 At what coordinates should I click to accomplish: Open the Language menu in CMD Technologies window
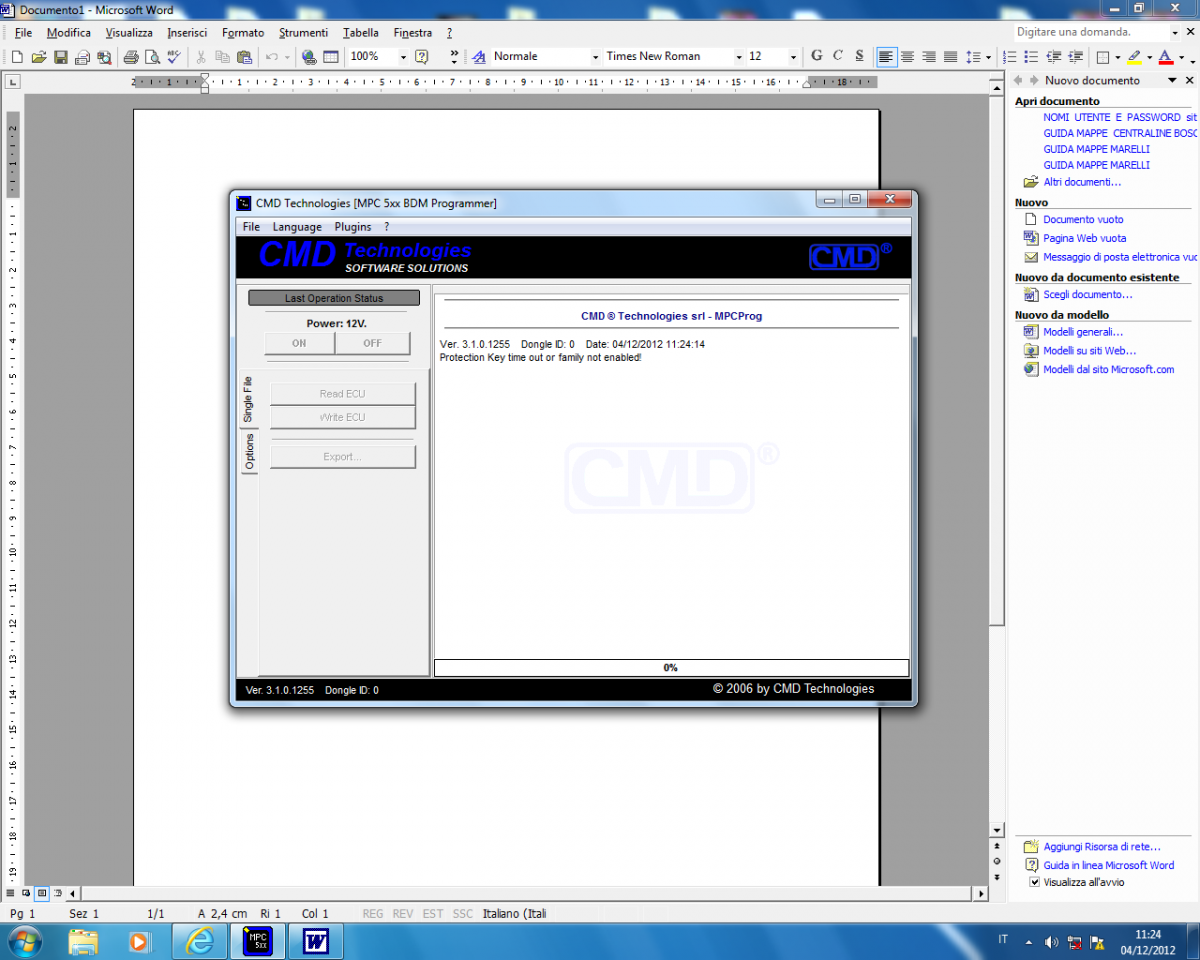[297, 227]
